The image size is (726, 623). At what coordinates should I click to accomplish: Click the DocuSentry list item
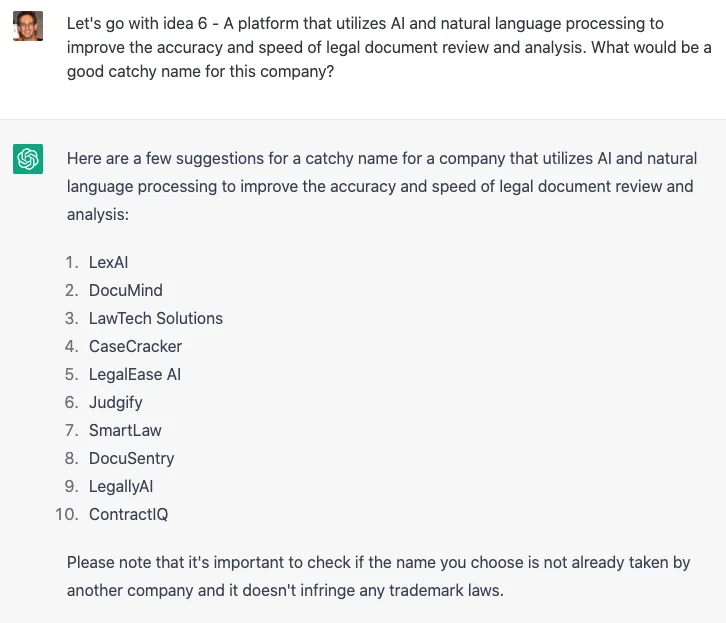pos(131,458)
